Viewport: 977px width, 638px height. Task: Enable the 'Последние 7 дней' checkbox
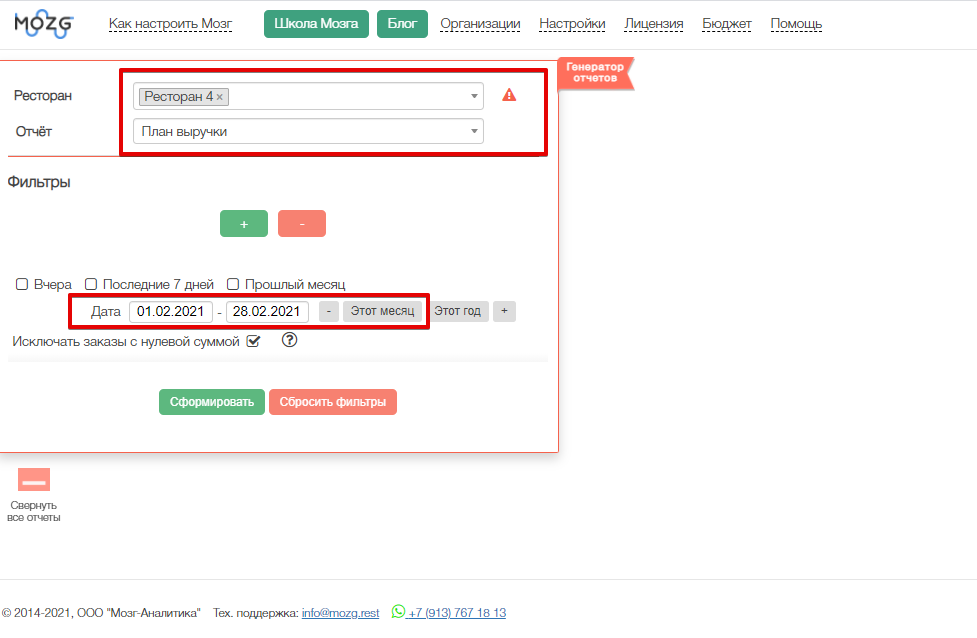(x=91, y=284)
